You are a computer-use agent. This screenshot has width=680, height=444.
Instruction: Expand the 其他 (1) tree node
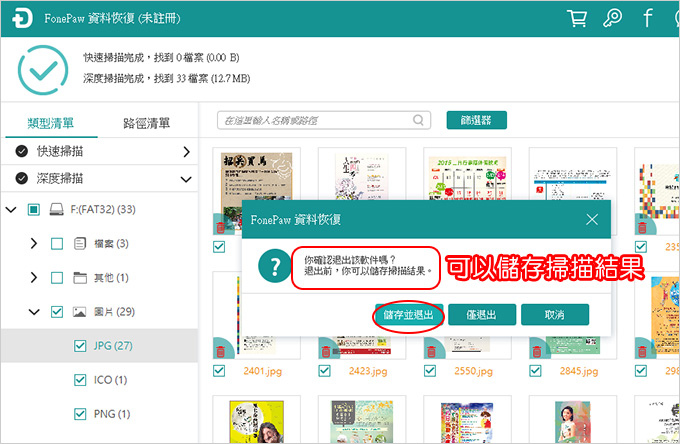(x=34, y=278)
